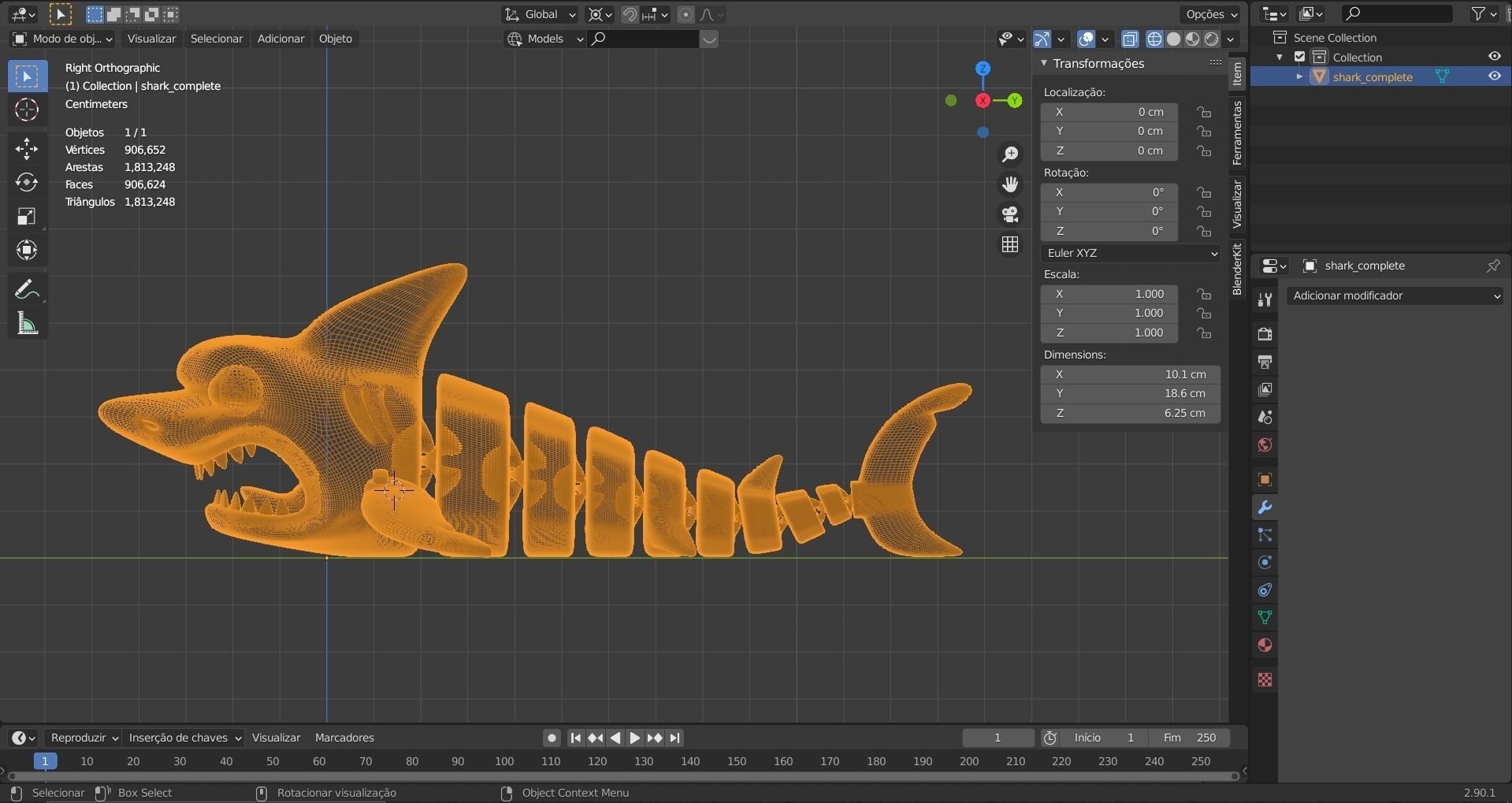Select the Select Box tool
Image resolution: width=1512 pixels, height=803 pixels.
(x=27, y=76)
